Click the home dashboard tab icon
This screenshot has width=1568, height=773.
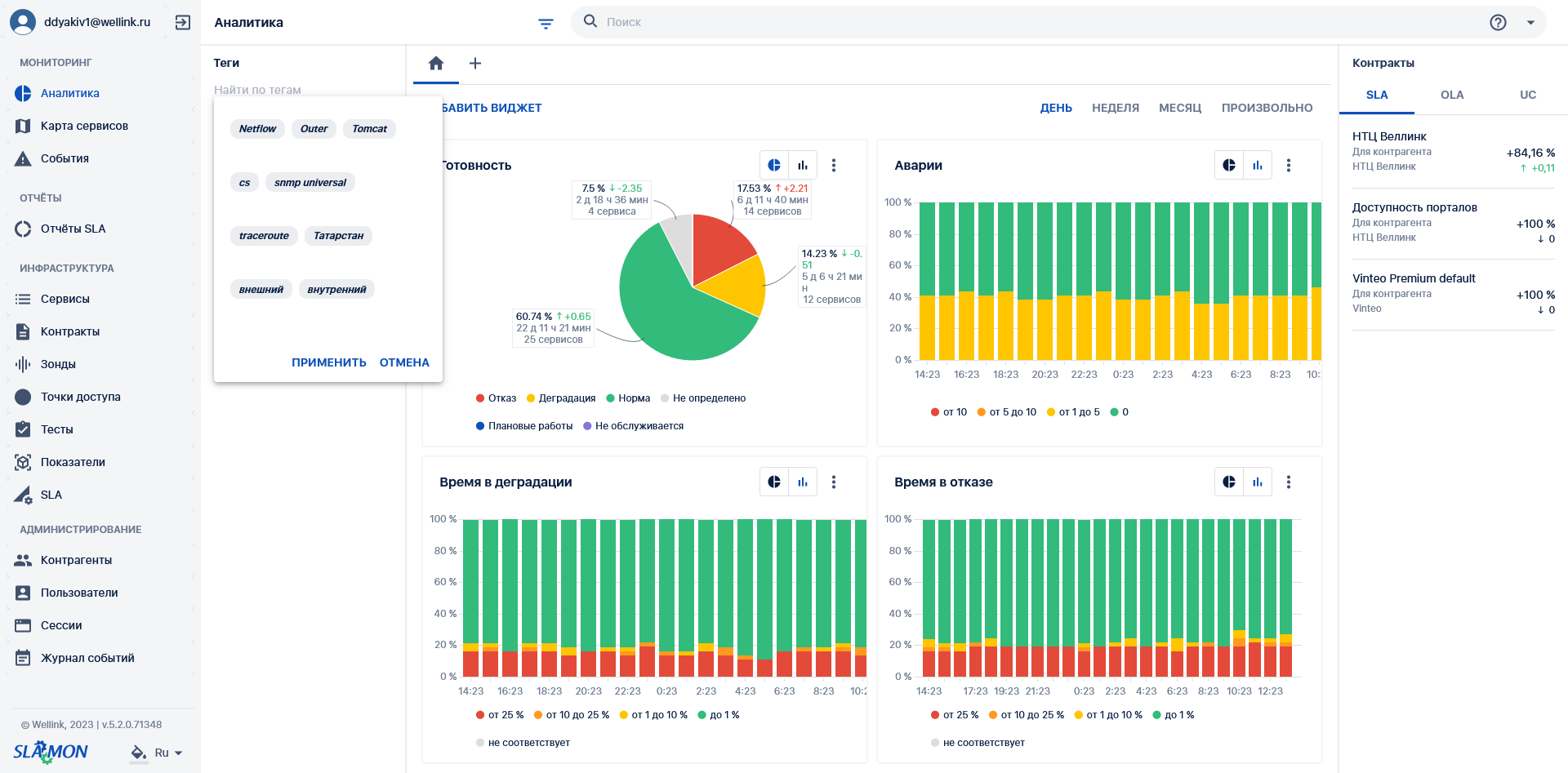436,63
